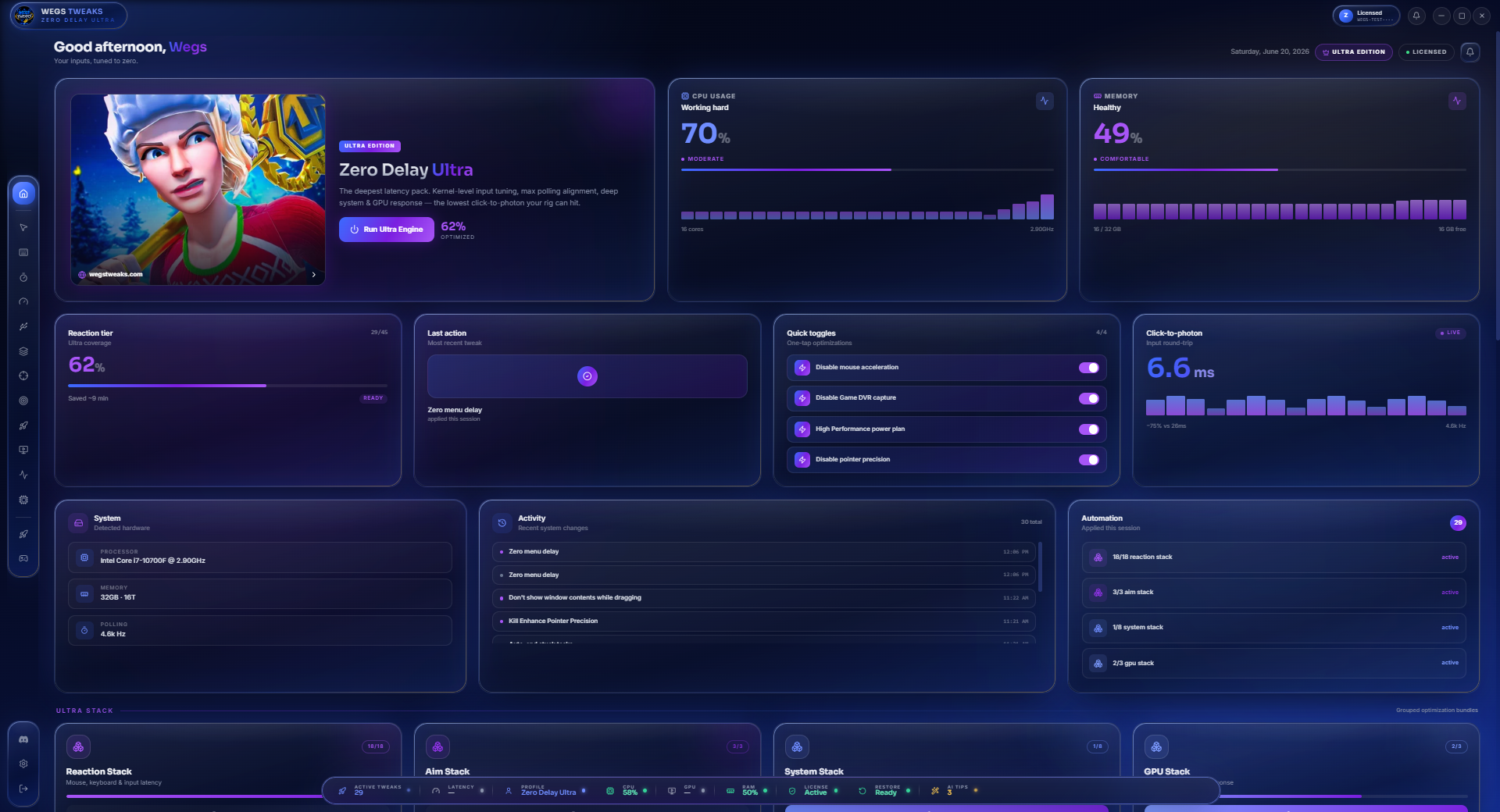Open the gamepad icon in the sidebar
This screenshot has width=1500, height=812.
click(23, 558)
